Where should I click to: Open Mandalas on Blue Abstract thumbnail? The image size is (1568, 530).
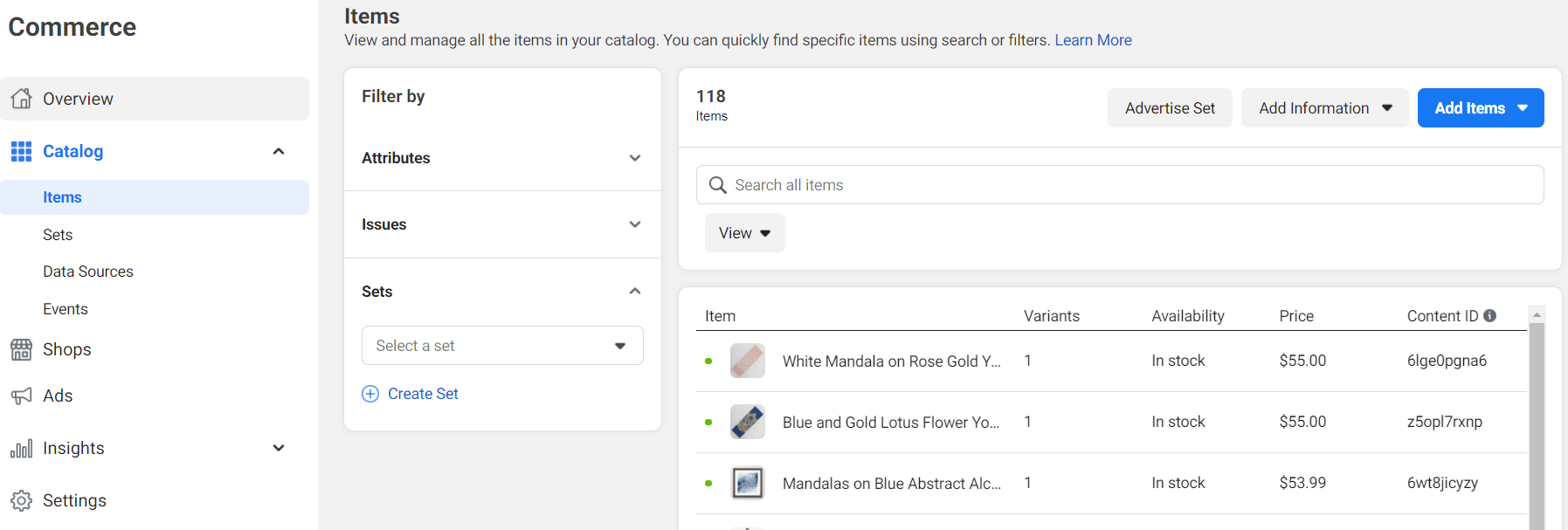(748, 483)
